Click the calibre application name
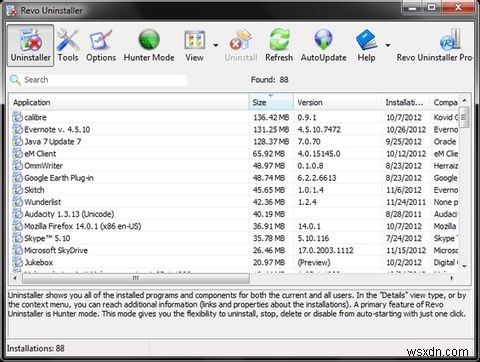This screenshot has width=480, height=362. pyautogui.click(x=35, y=117)
